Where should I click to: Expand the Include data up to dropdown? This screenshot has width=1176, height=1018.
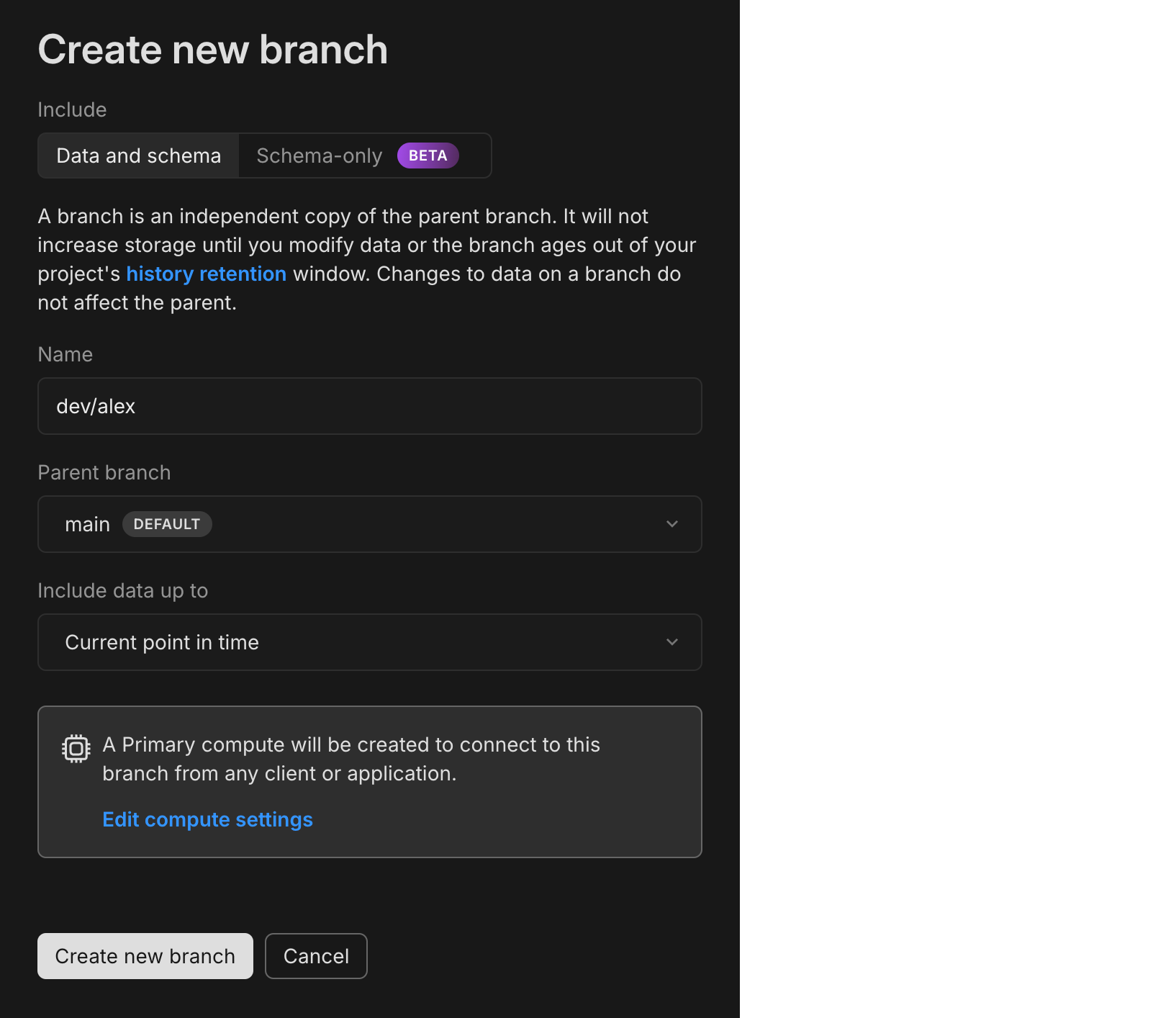[369, 642]
